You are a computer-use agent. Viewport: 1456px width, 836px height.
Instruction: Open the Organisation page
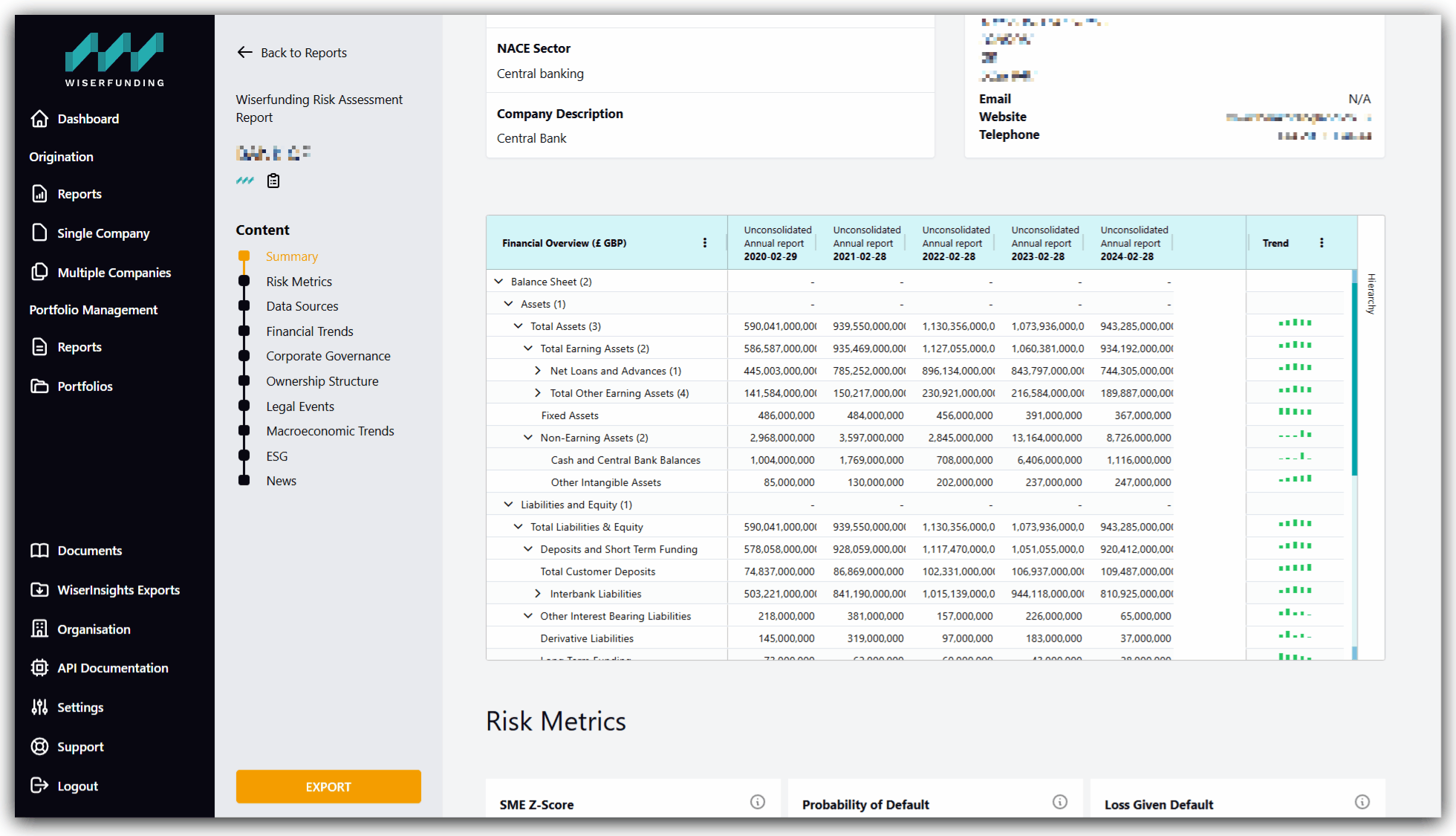(80, 629)
